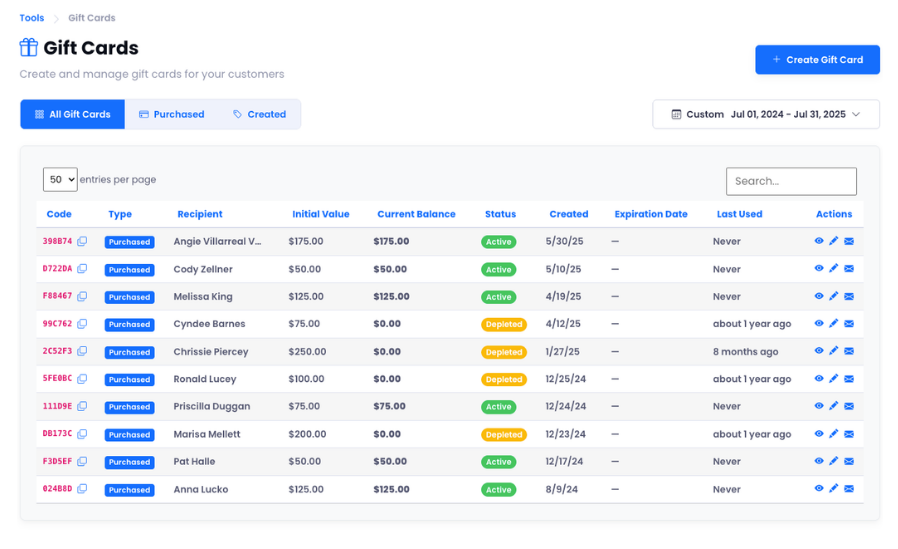Select recipient name Priscilla Duggan

212,406
